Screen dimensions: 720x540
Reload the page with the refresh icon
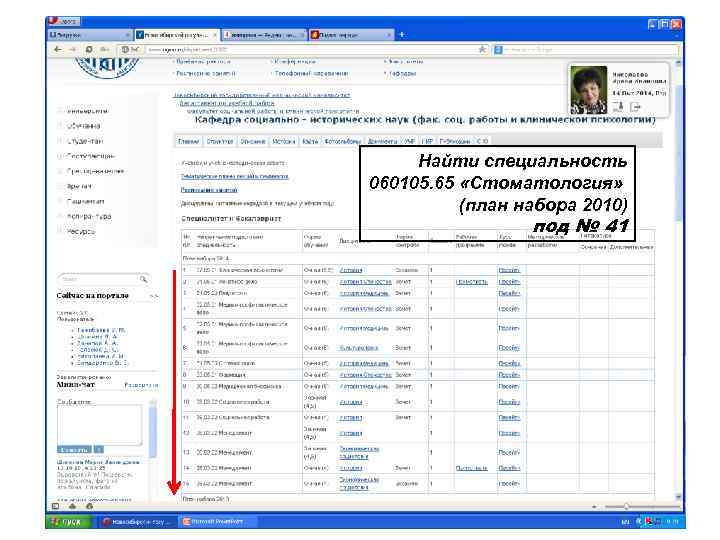89,49
